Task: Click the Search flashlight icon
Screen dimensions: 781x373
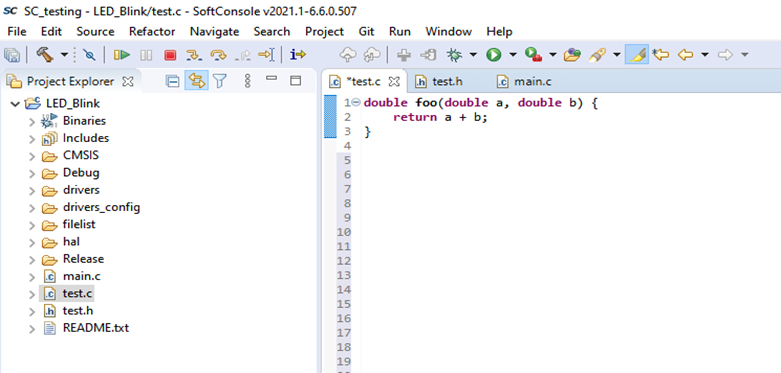Action: (597, 55)
